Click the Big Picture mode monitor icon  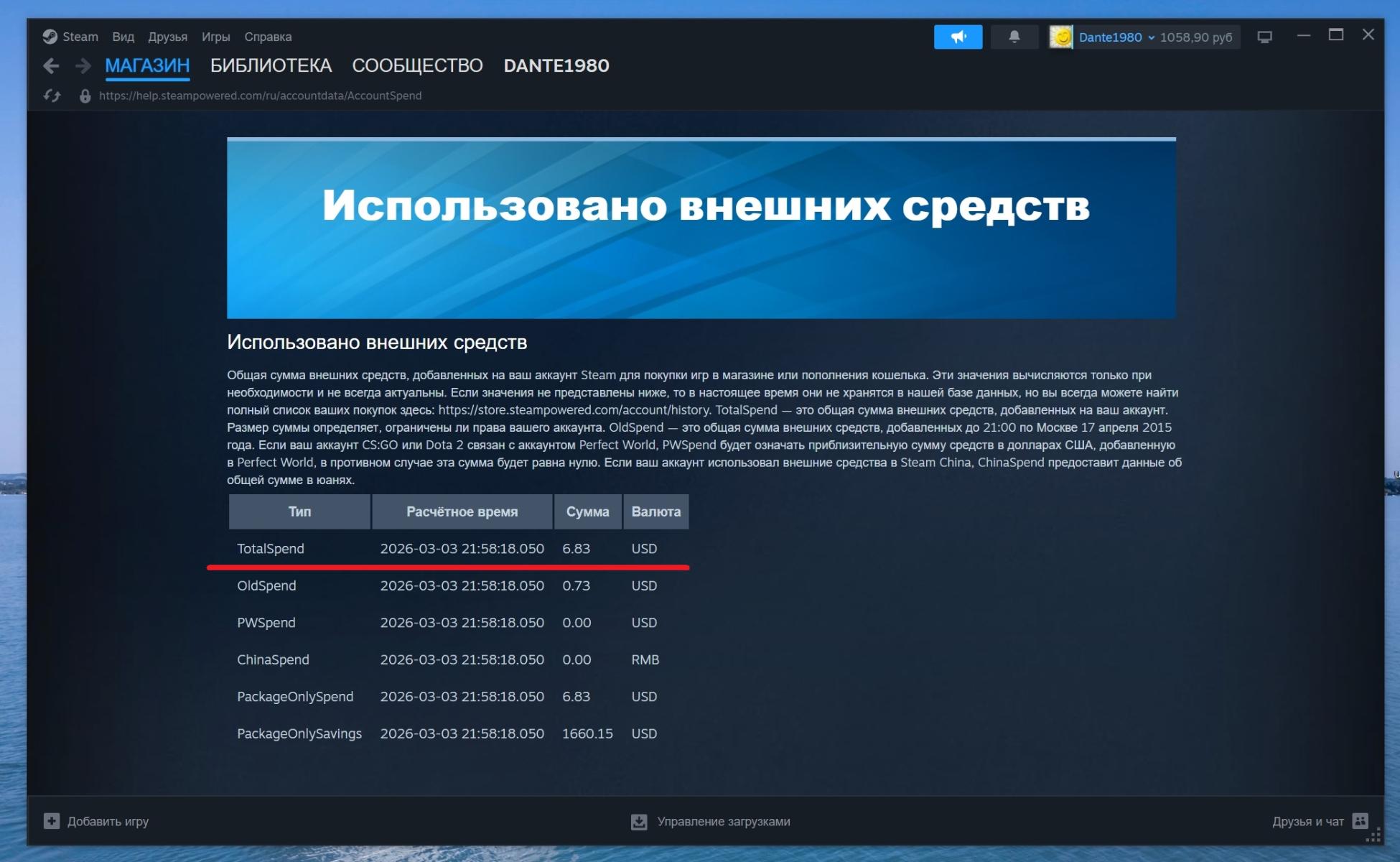[1264, 37]
